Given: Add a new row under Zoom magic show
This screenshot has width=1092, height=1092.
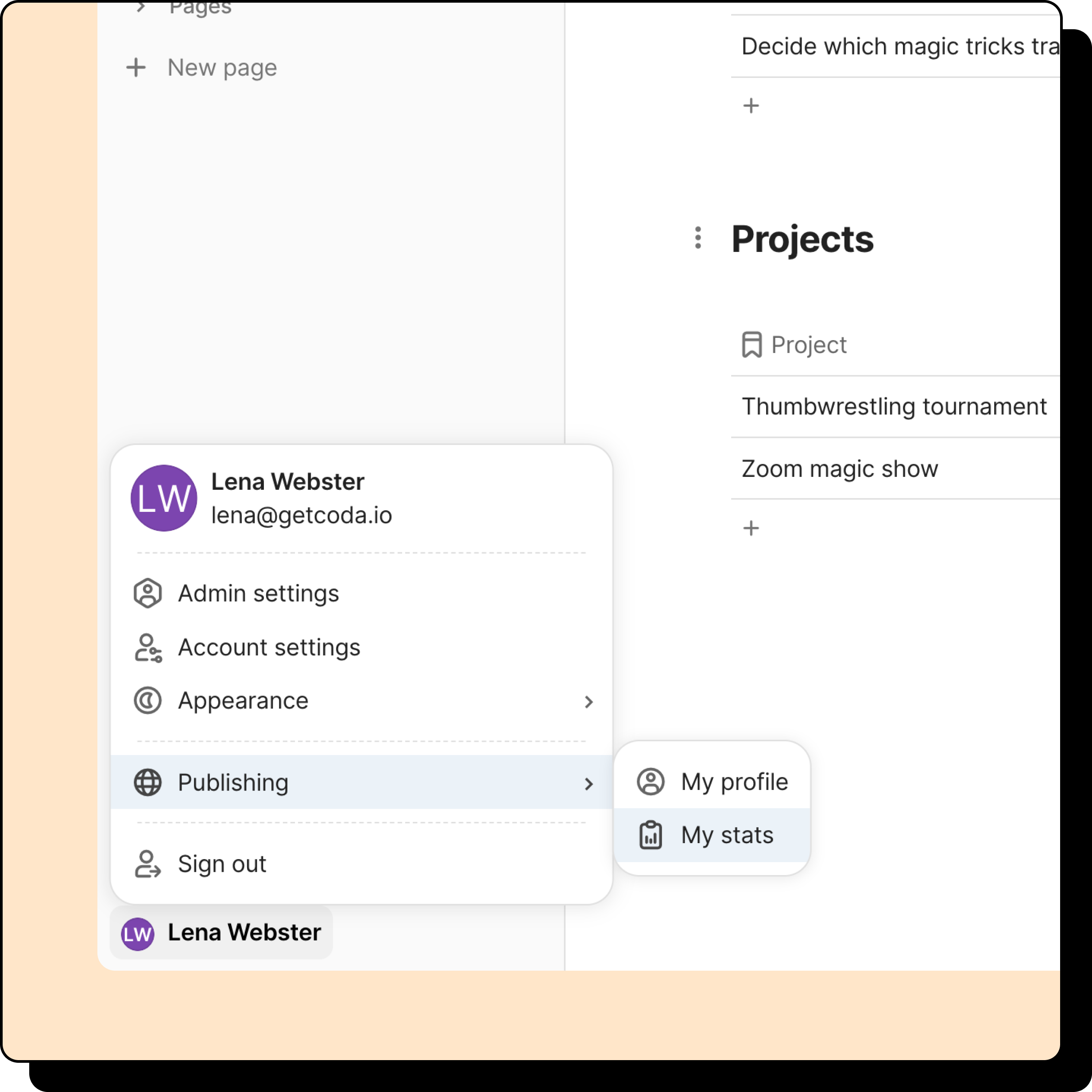Looking at the screenshot, I should point(751,528).
